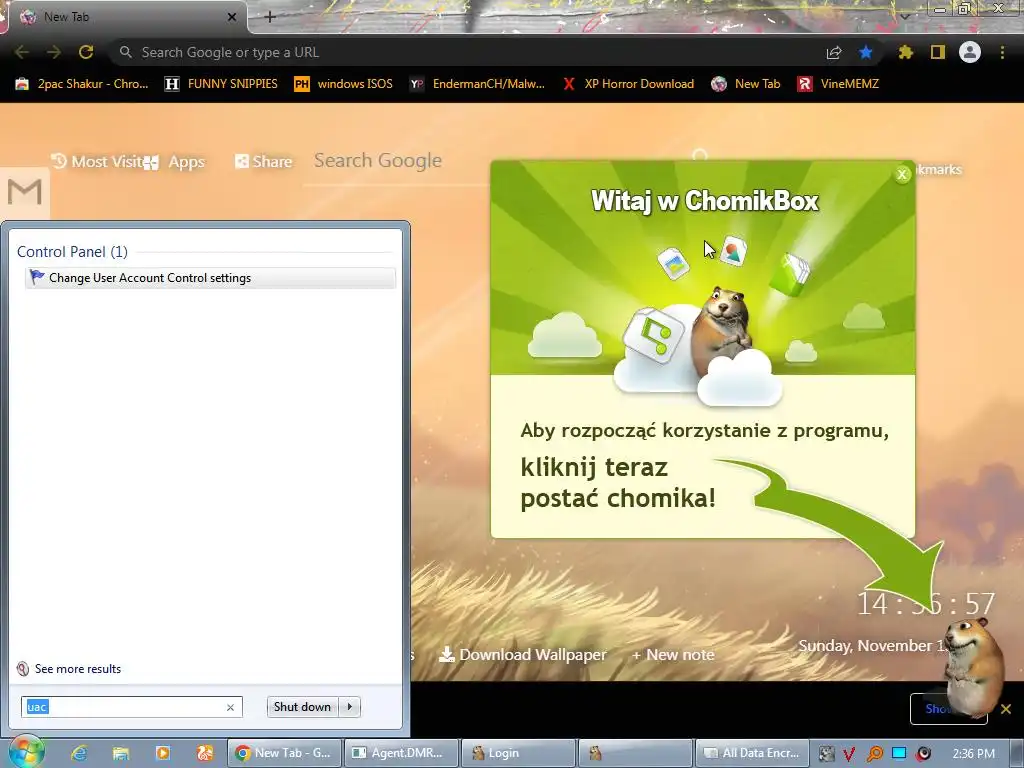
Task: Reload the page with the refresh icon
Action: click(x=86, y=52)
